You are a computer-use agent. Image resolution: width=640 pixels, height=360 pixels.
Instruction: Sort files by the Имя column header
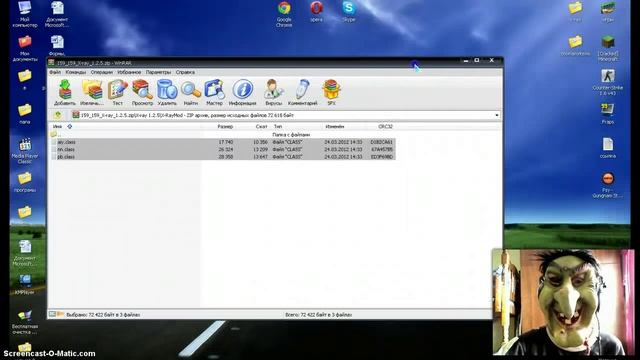tap(58, 127)
